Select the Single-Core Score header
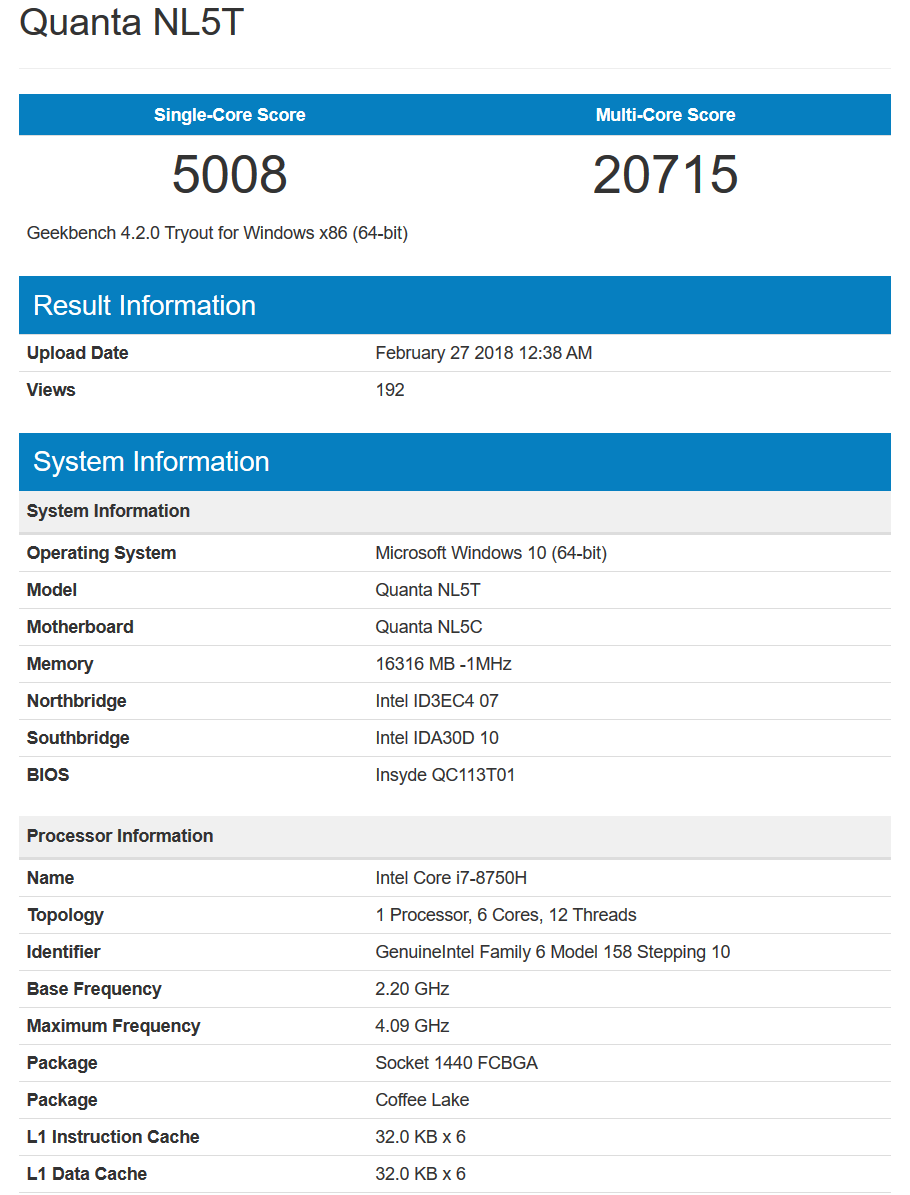 (229, 115)
